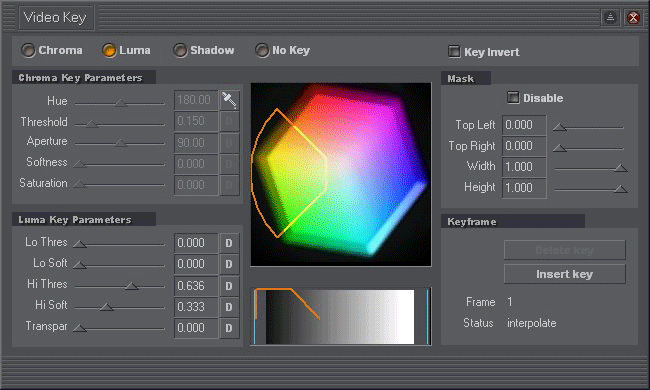Reset Hi Soft with its D button
This screenshot has width=650, height=390.
tap(229, 307)
